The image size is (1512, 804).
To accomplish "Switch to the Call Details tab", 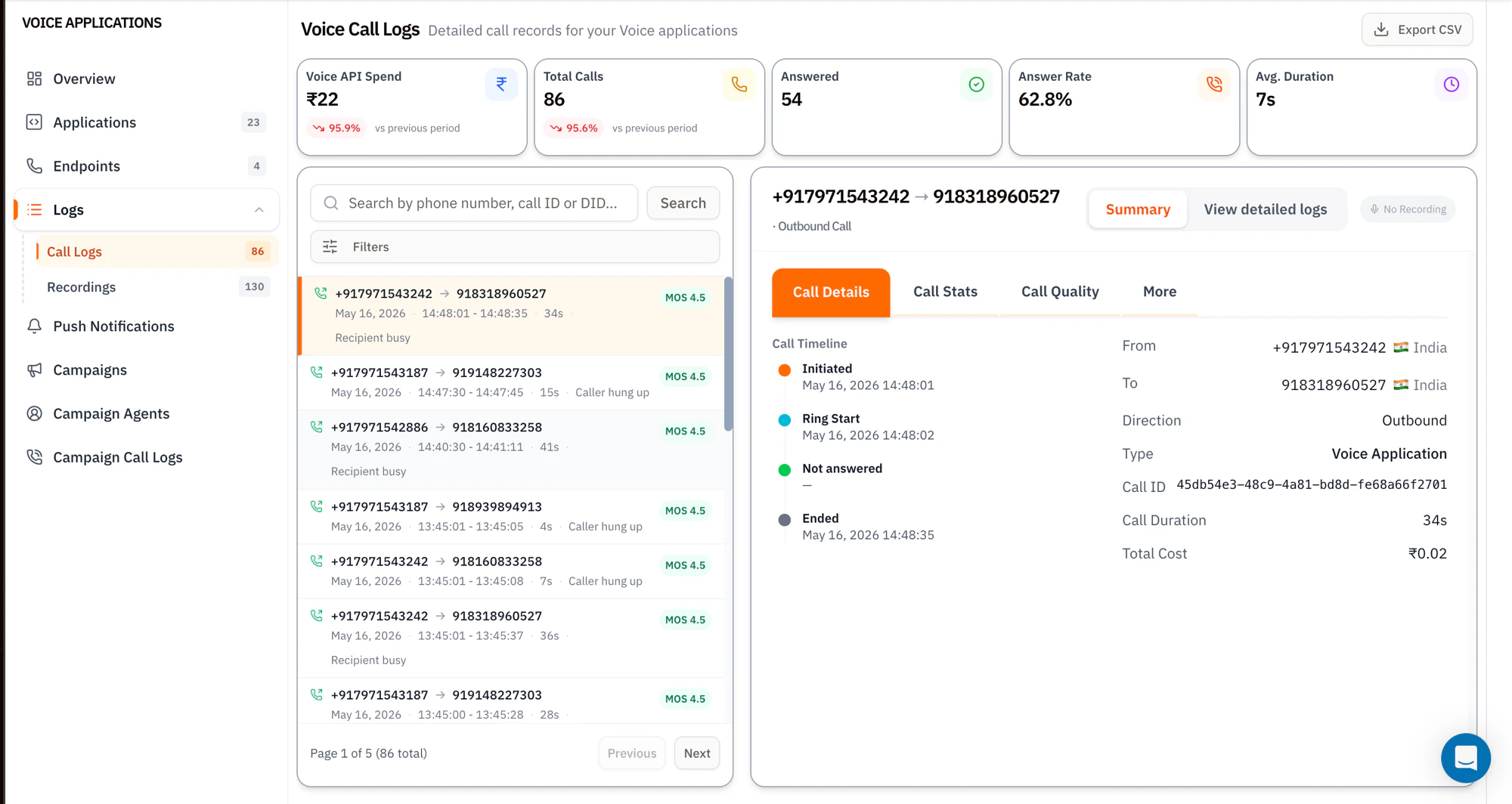I will pyautogui.click(x=831, y=292).
